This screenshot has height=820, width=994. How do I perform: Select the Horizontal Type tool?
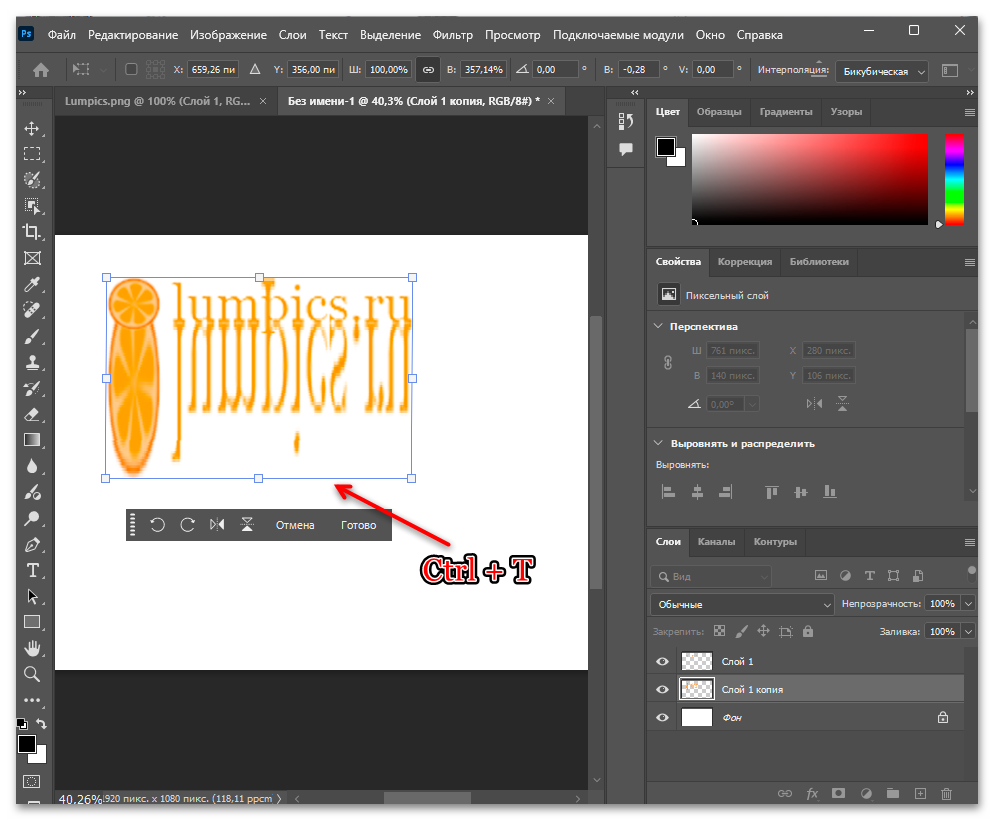point(32,570)
